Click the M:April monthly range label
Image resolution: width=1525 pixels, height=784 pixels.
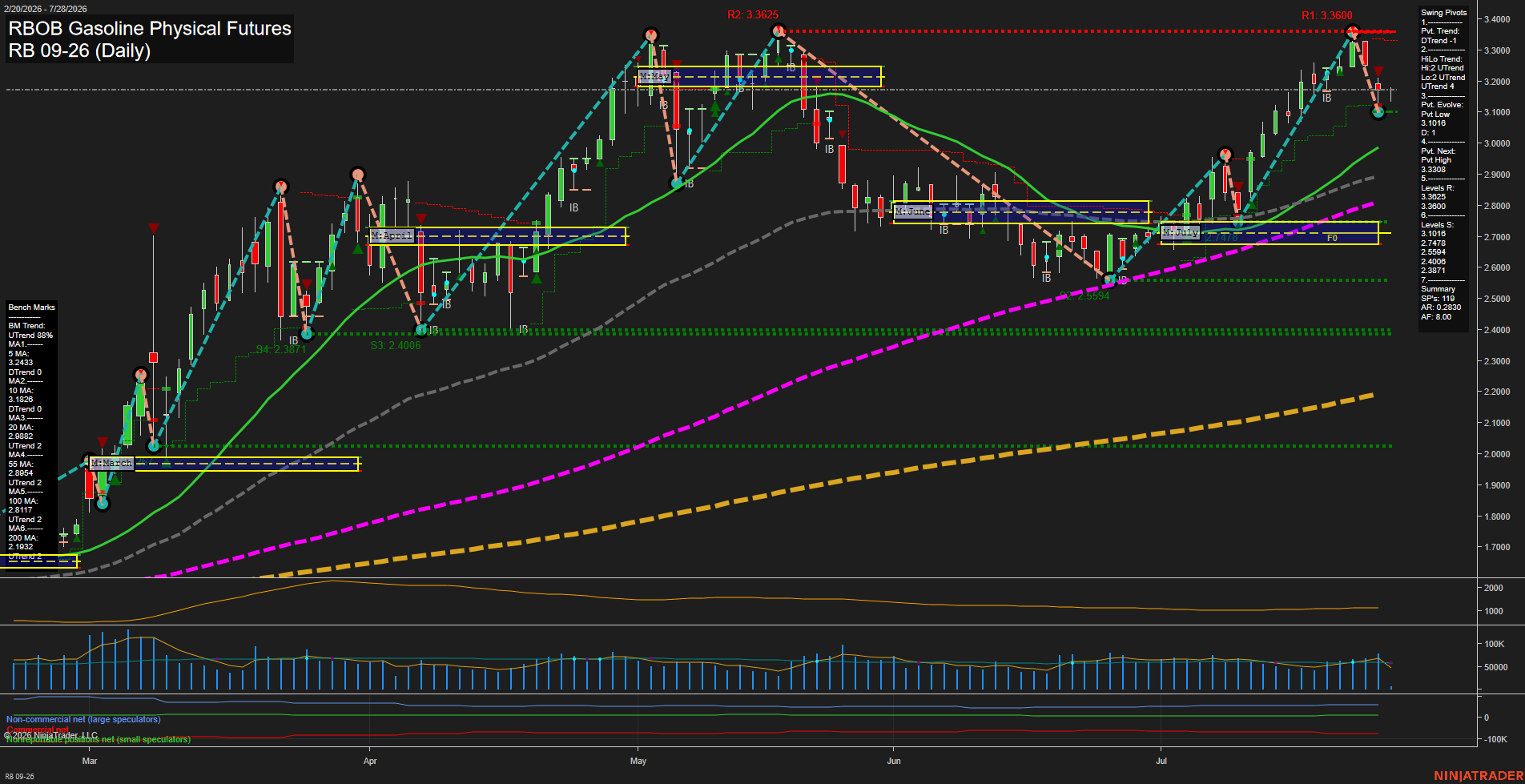392,235
